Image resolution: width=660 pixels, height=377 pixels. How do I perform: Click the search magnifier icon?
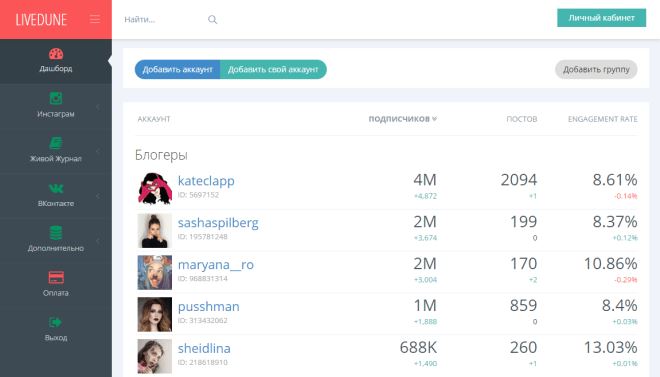(x=213, y=19)
